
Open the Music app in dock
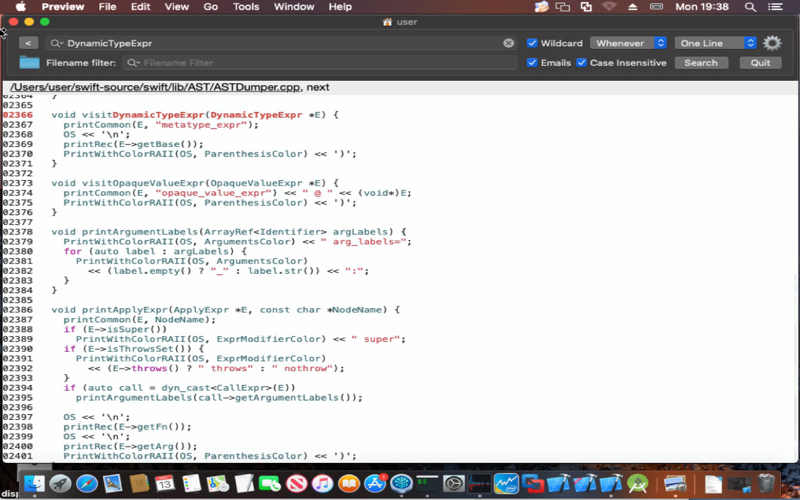tap(322, 483)
